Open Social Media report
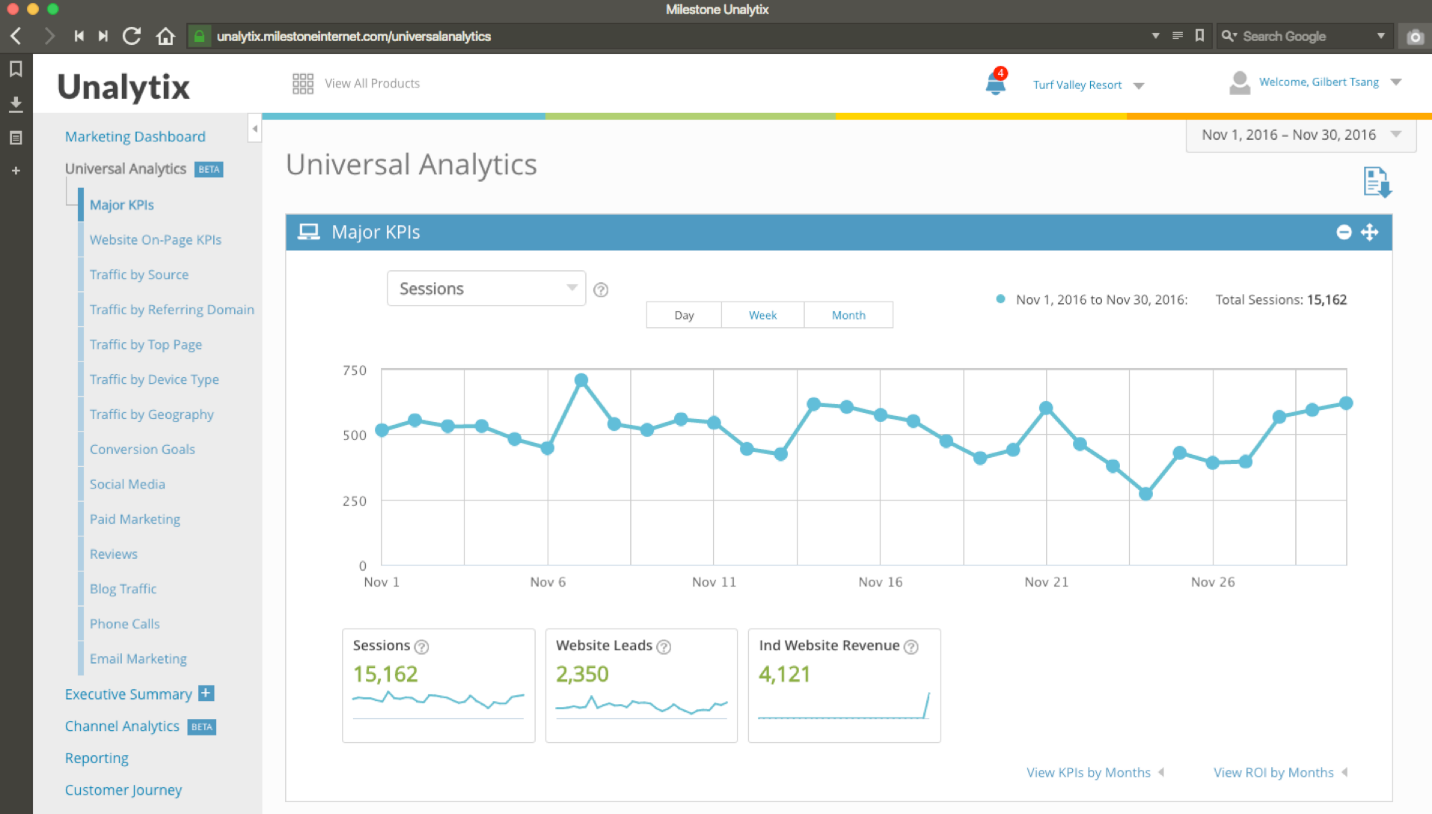 [x=127, y=485]
